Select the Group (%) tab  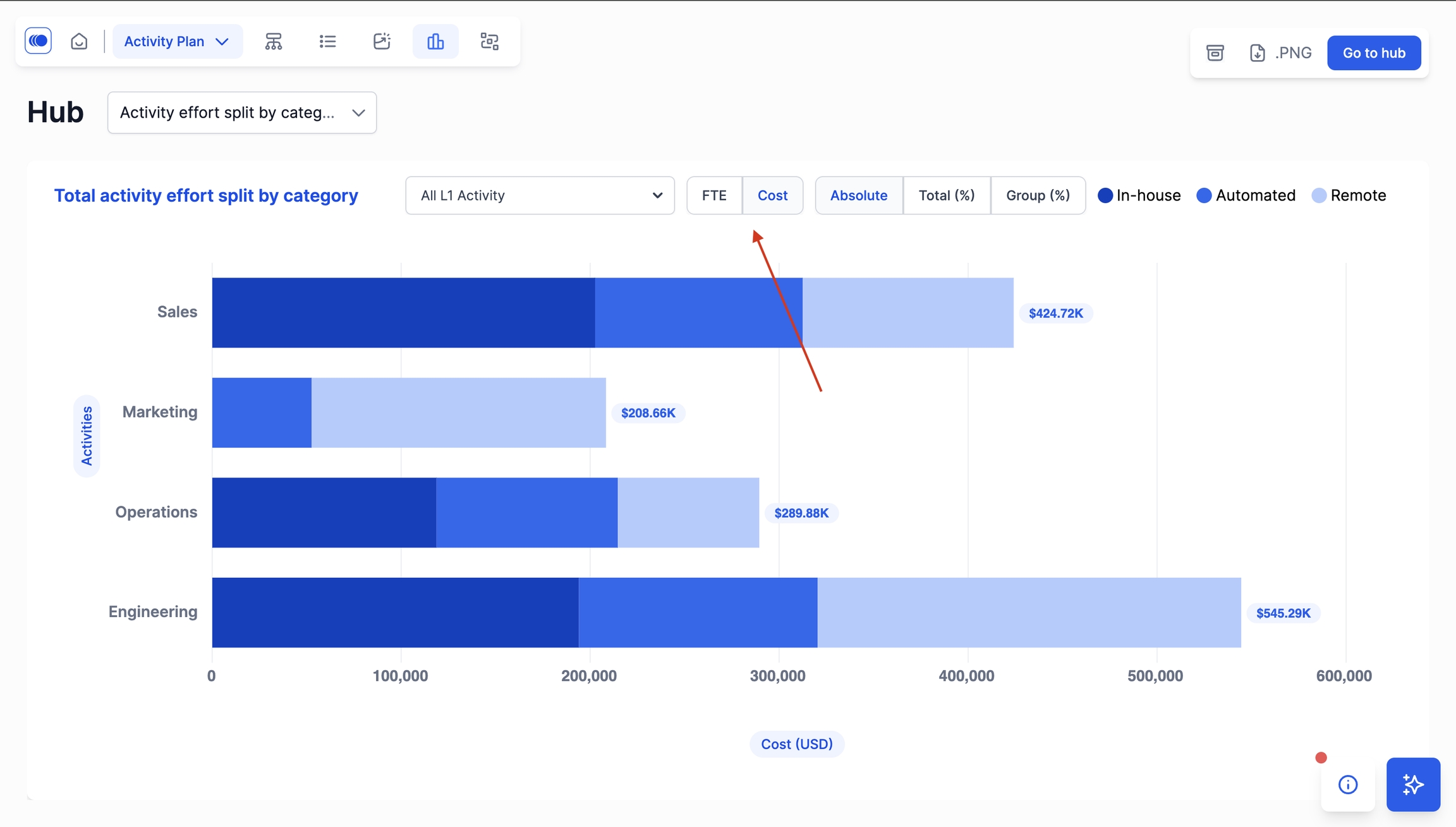click(1038, 195)
